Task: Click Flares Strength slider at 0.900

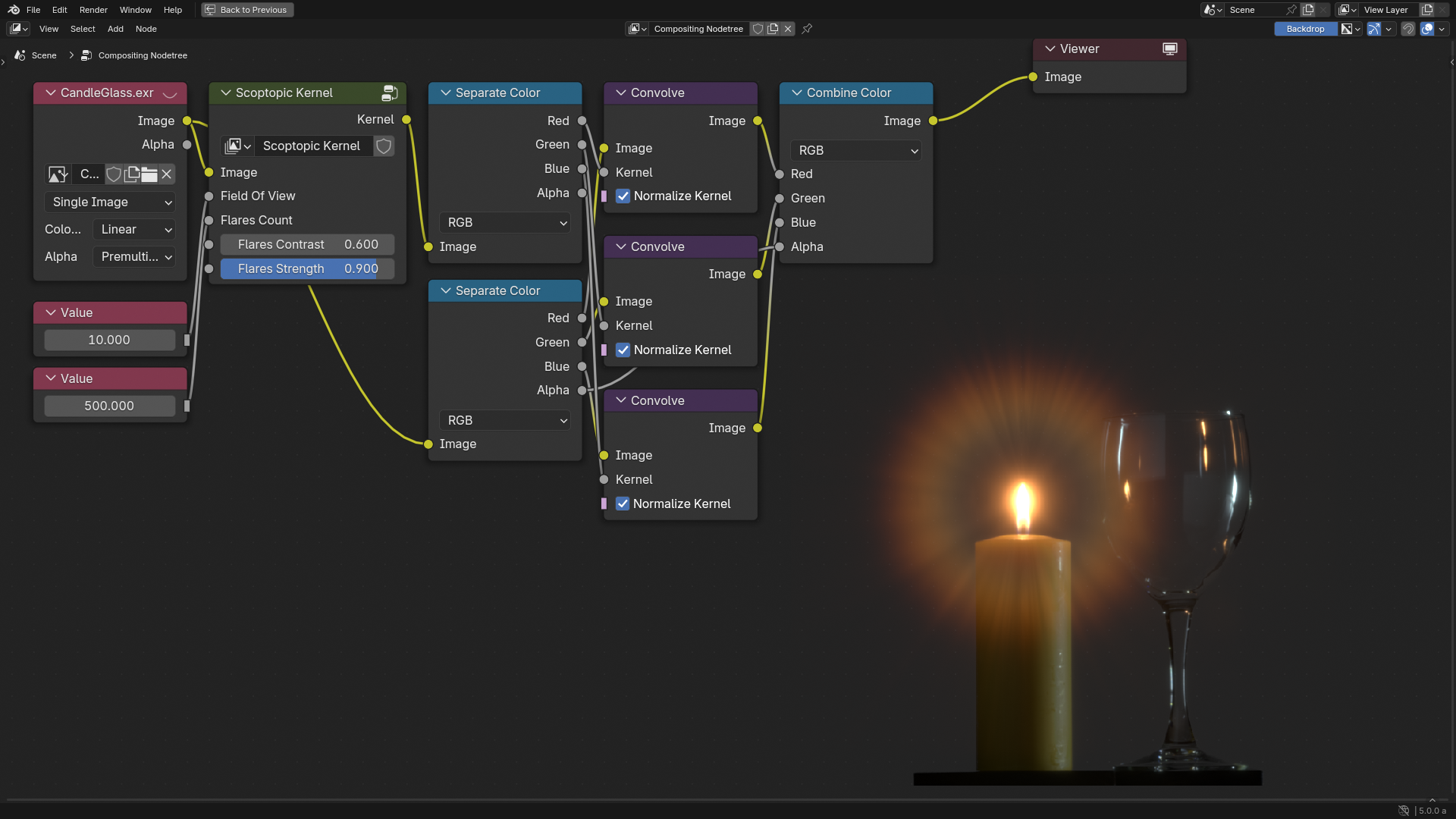Action: (x=308, y=268)
